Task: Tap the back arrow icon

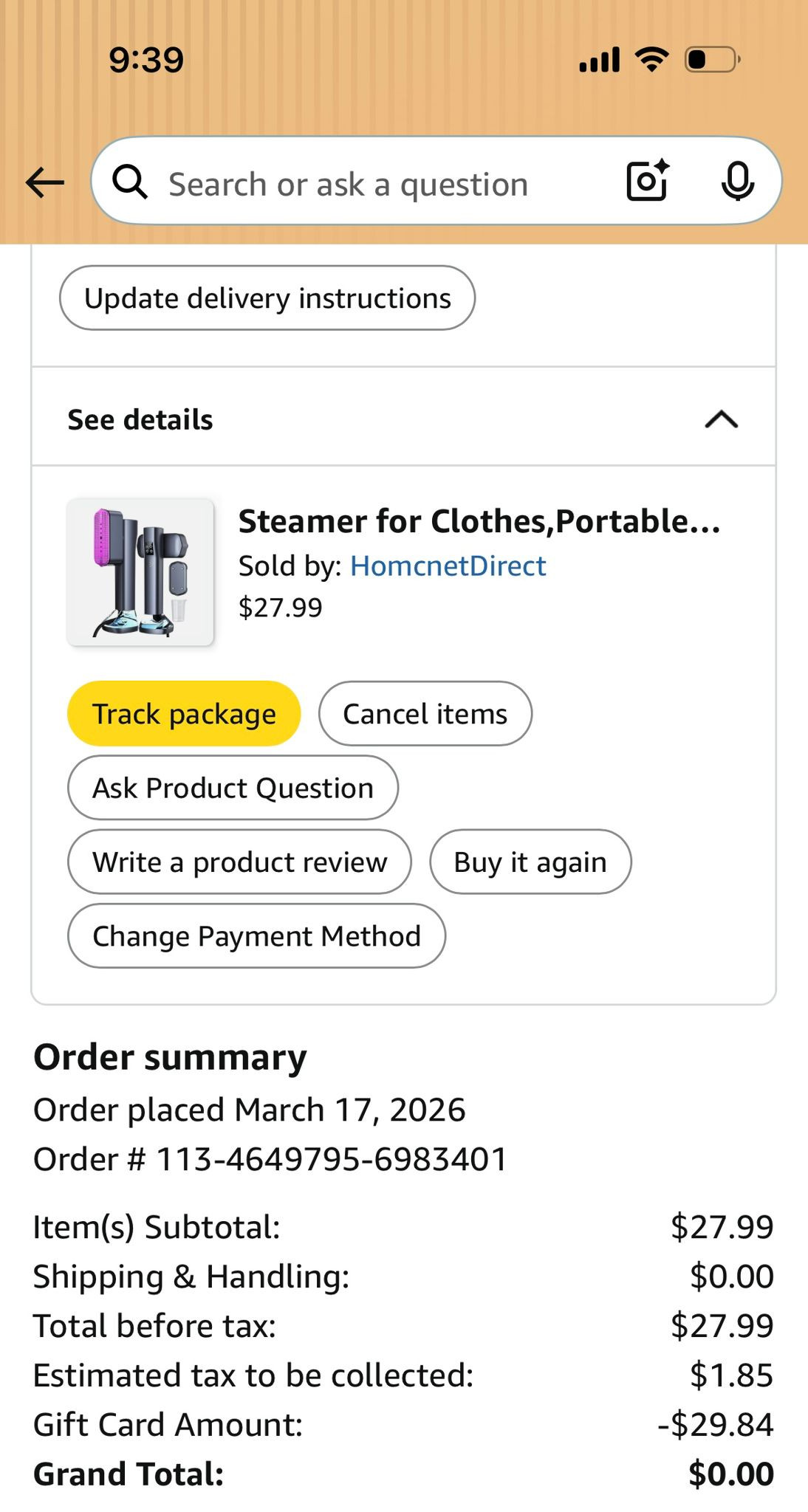Action: (45, 182)
